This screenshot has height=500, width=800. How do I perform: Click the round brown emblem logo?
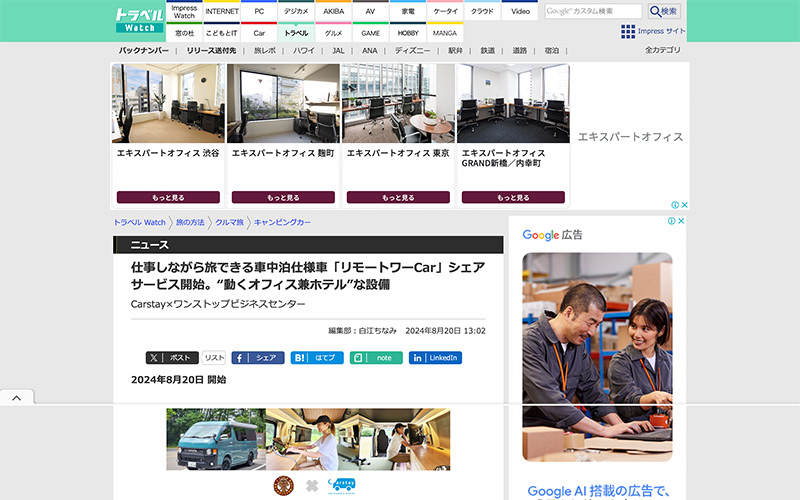[x=284, y=486]
